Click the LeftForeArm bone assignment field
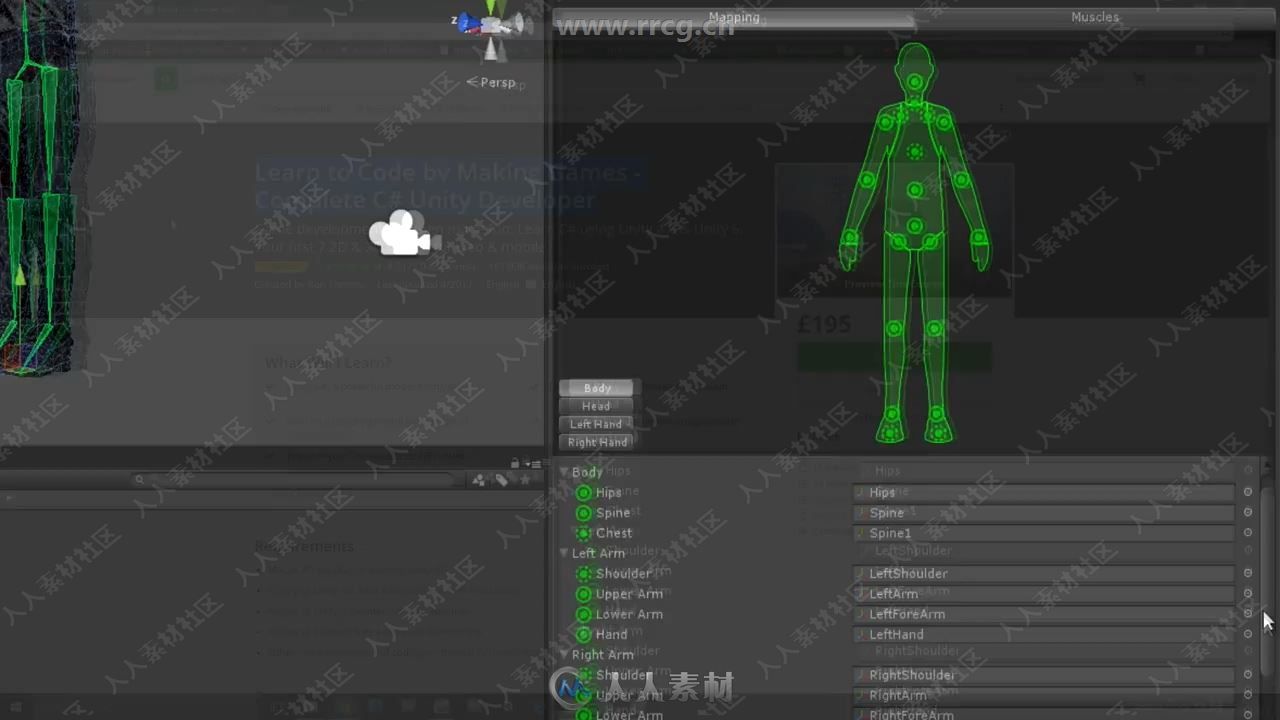The height and width of the screenshot is (720, 1280). coord(1044,614)
